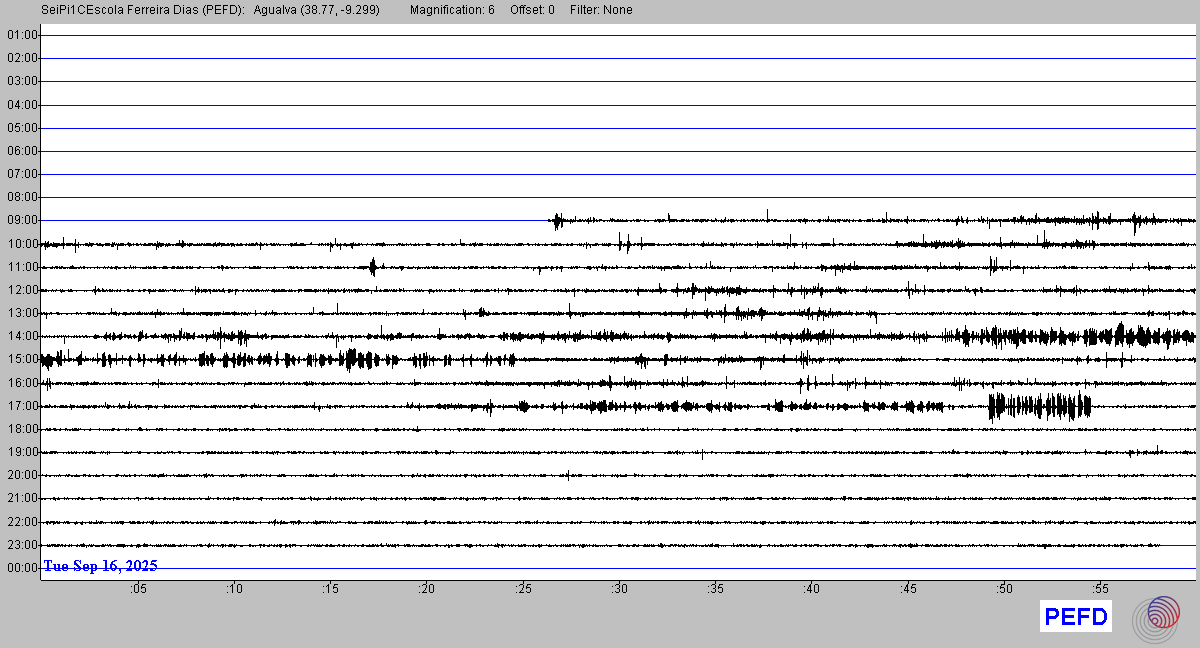Click the Offset: 0 header text
This screenshot has height=648, width=1200.
click(532, 10)
